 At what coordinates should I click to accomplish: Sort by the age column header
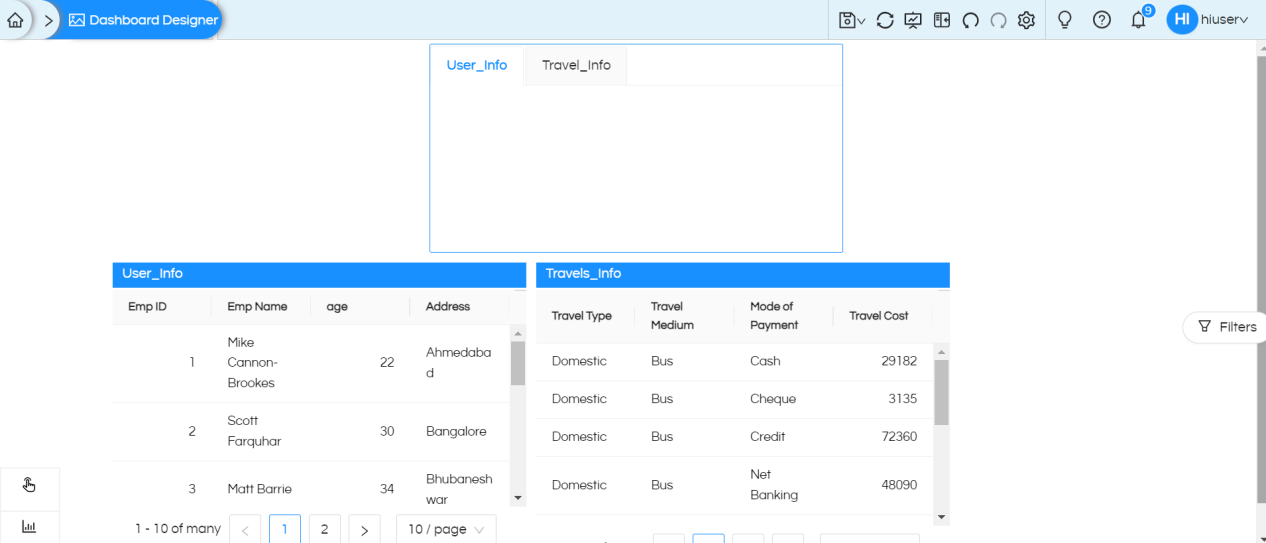click(360, 307)
